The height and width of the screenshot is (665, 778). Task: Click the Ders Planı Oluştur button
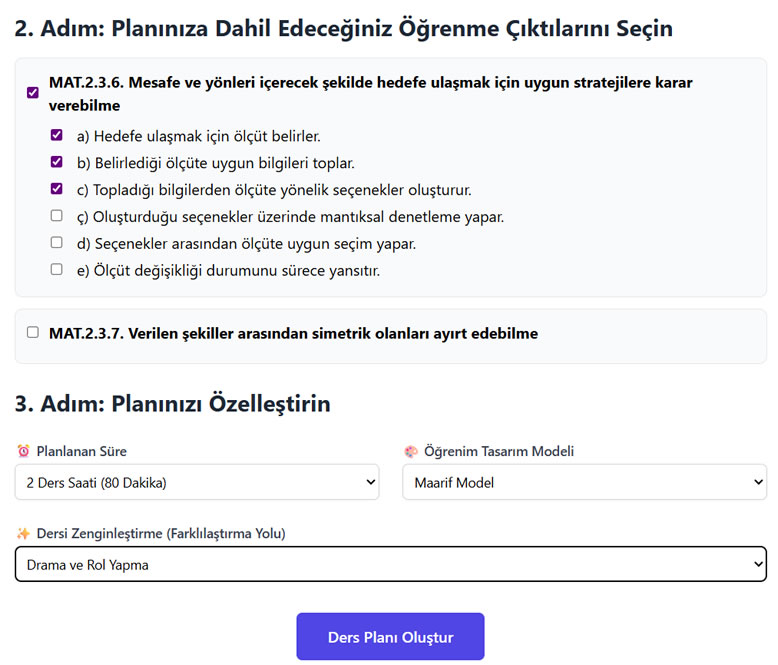(x=390, y=637)
